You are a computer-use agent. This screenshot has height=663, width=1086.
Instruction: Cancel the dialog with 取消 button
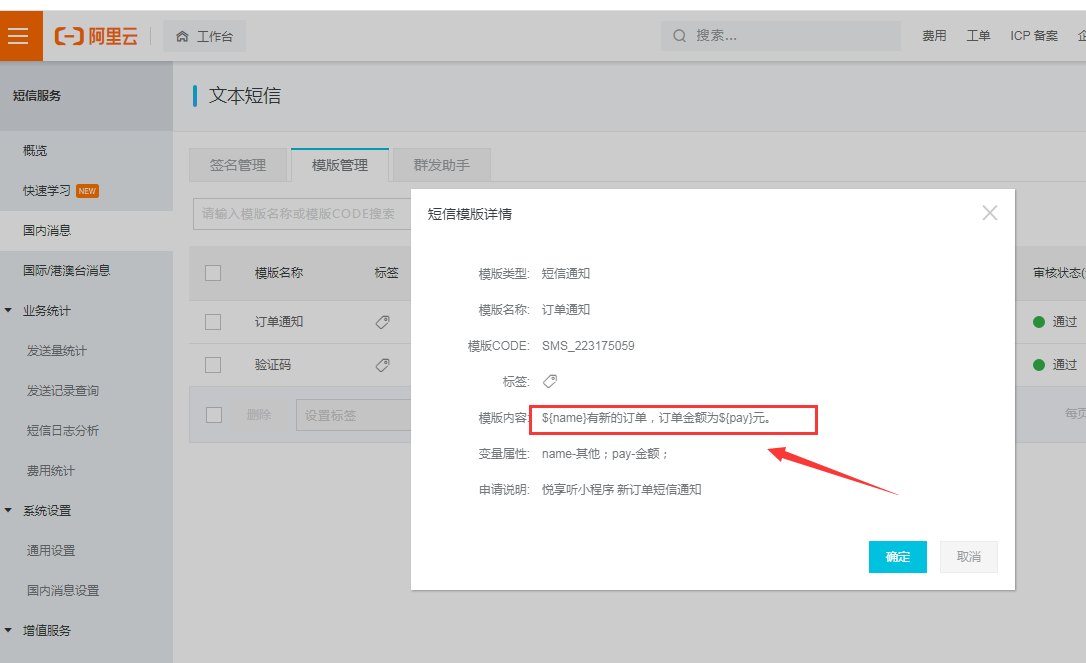(968, 557)
